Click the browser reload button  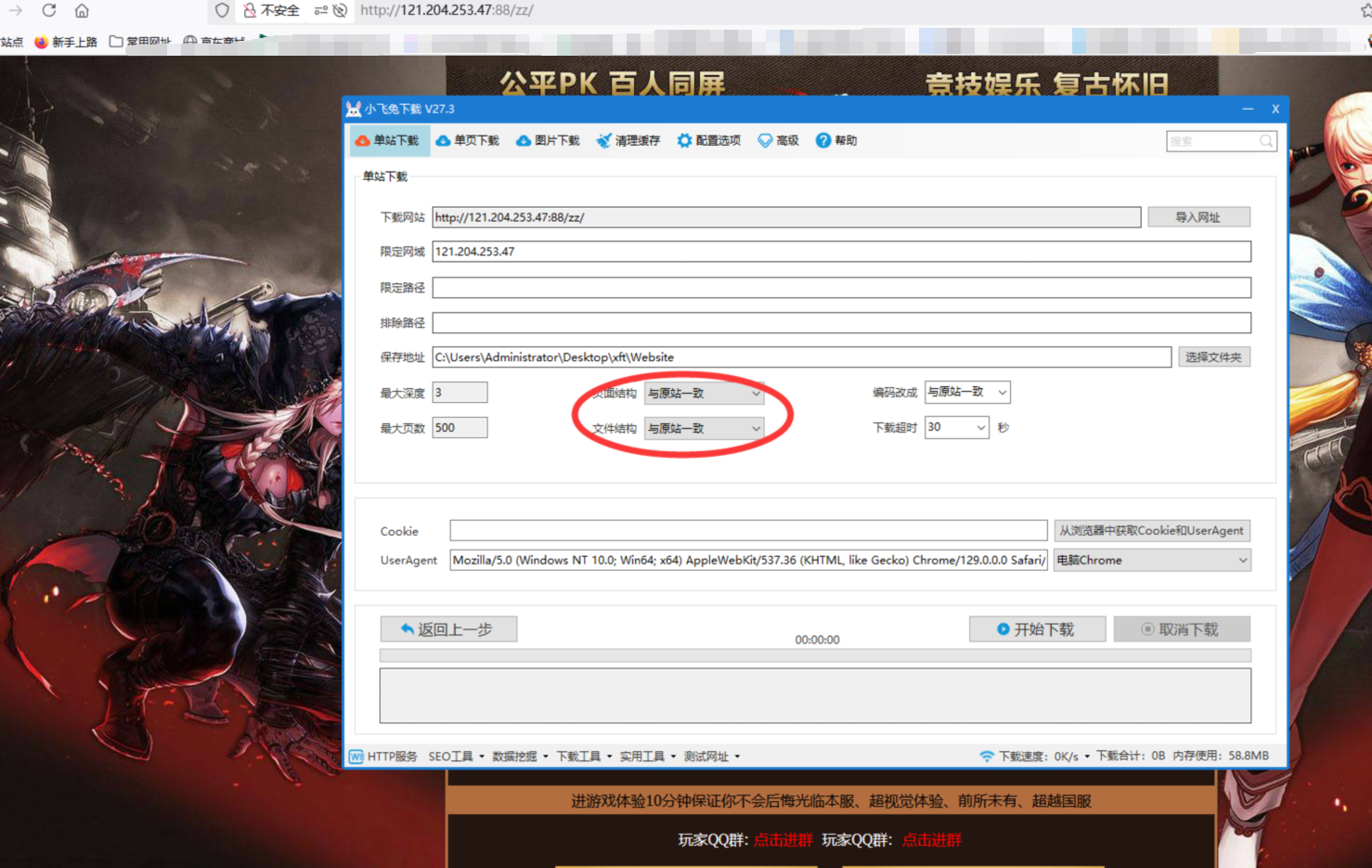(49, 10)
